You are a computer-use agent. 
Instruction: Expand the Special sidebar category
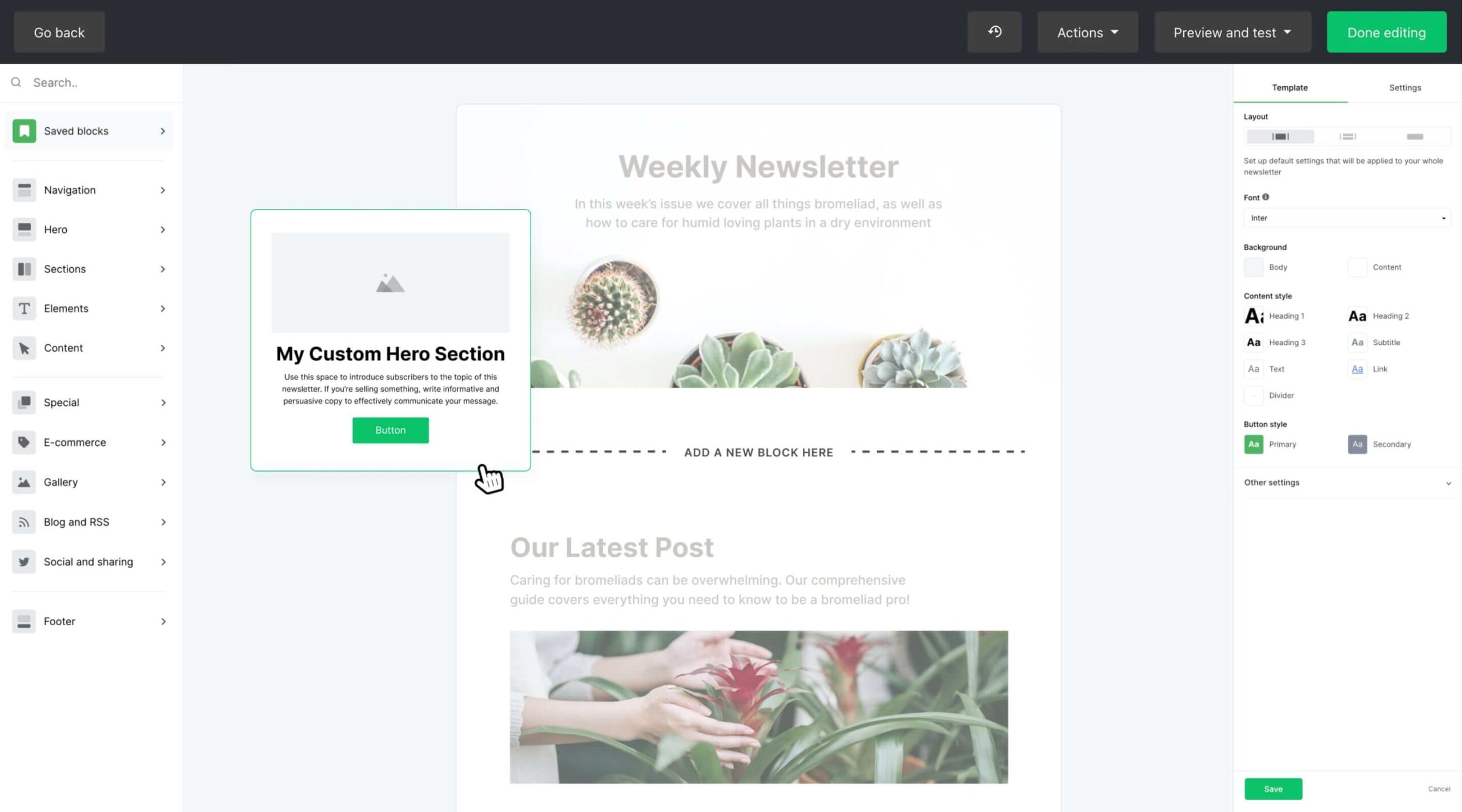tap(89, 402)
